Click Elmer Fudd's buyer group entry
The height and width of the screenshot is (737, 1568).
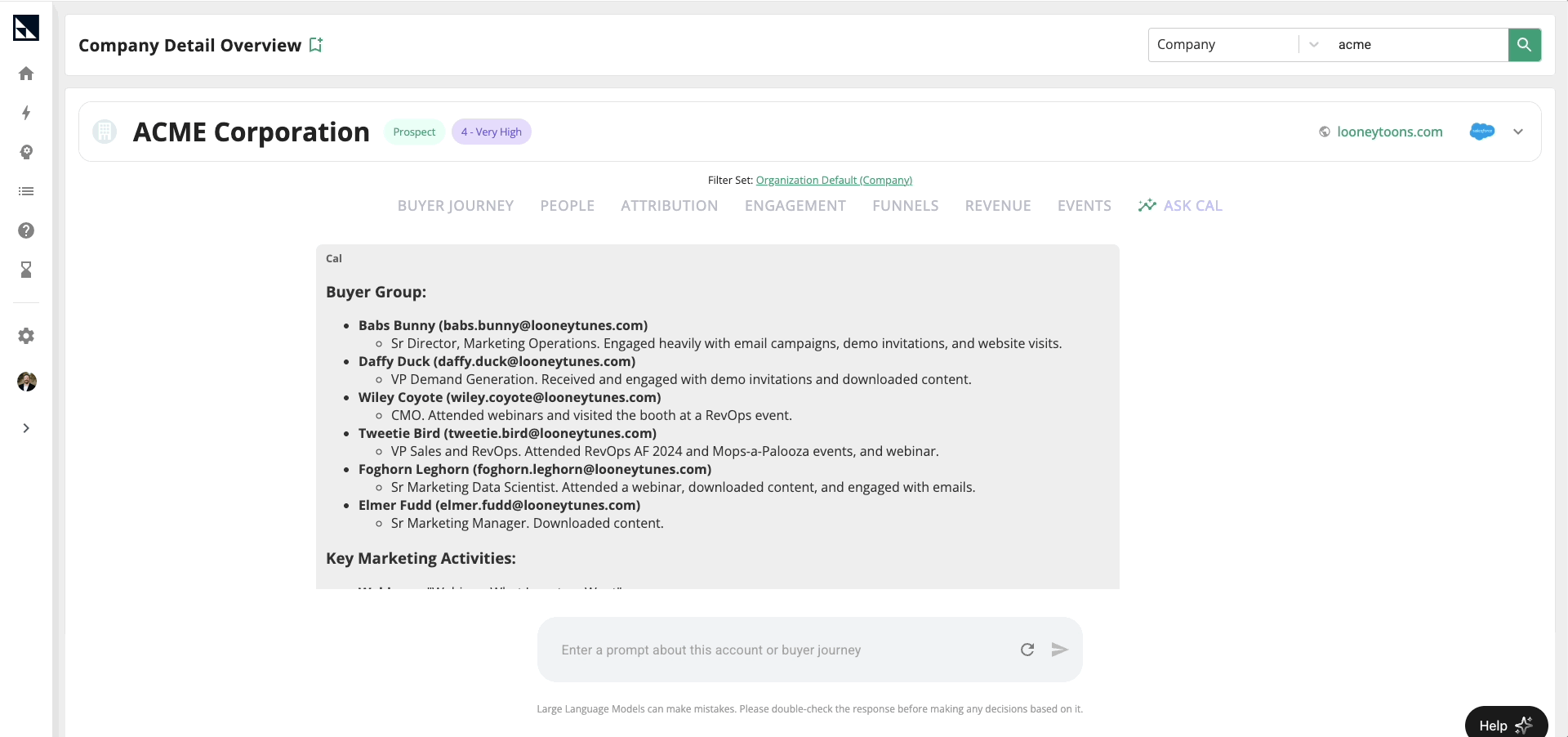coord(499,505)
